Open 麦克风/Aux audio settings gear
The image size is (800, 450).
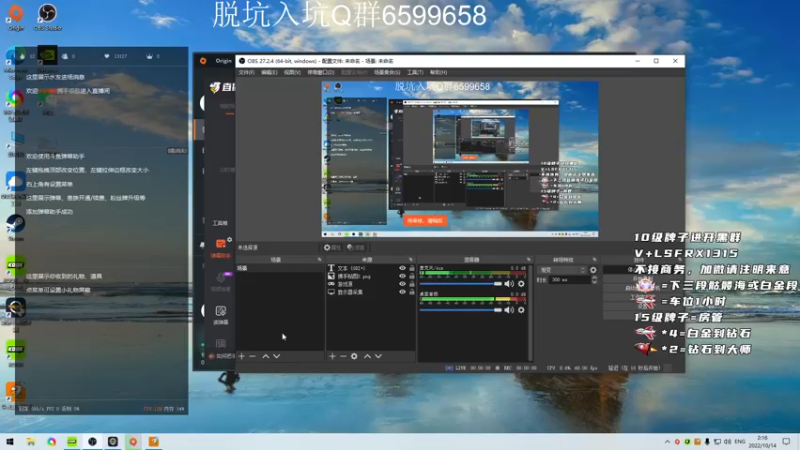(521, 284)
